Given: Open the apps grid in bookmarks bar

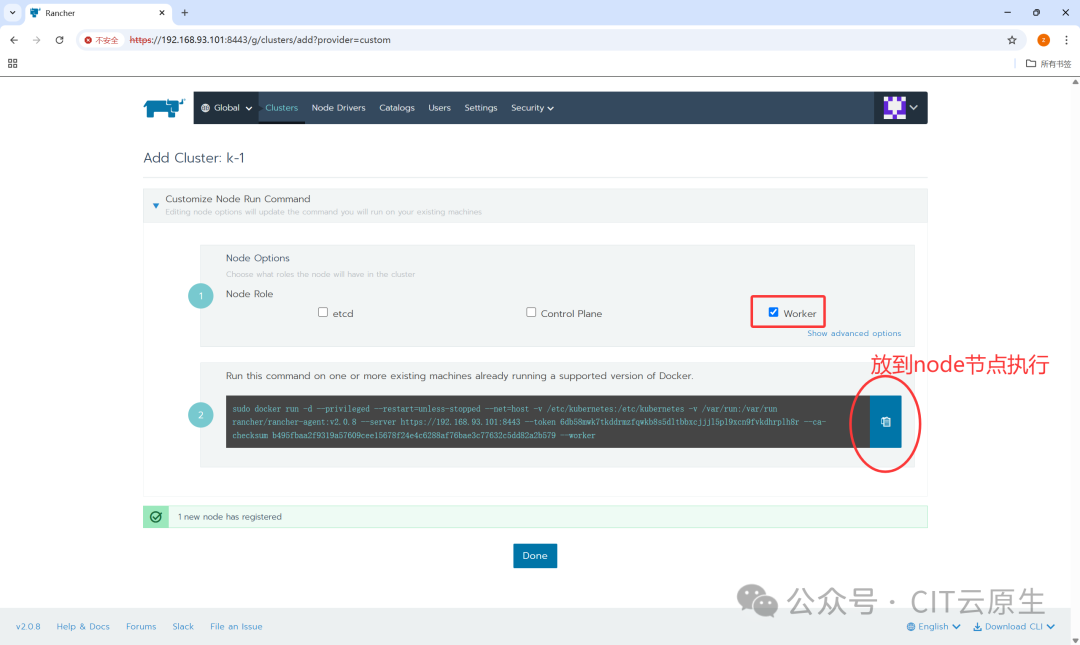Looking at the screenshot, I should click(x=12, y=63).
